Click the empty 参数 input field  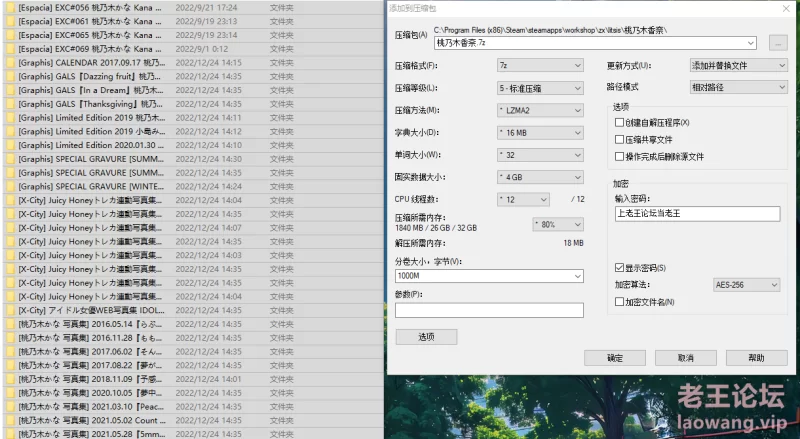pos(489,310)
